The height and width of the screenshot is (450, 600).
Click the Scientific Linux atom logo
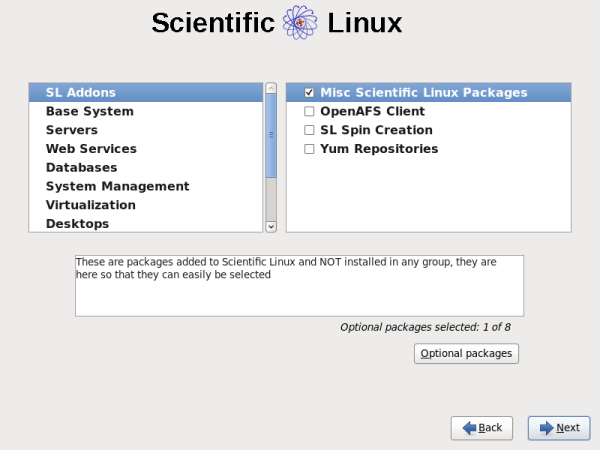pos(300,24)
